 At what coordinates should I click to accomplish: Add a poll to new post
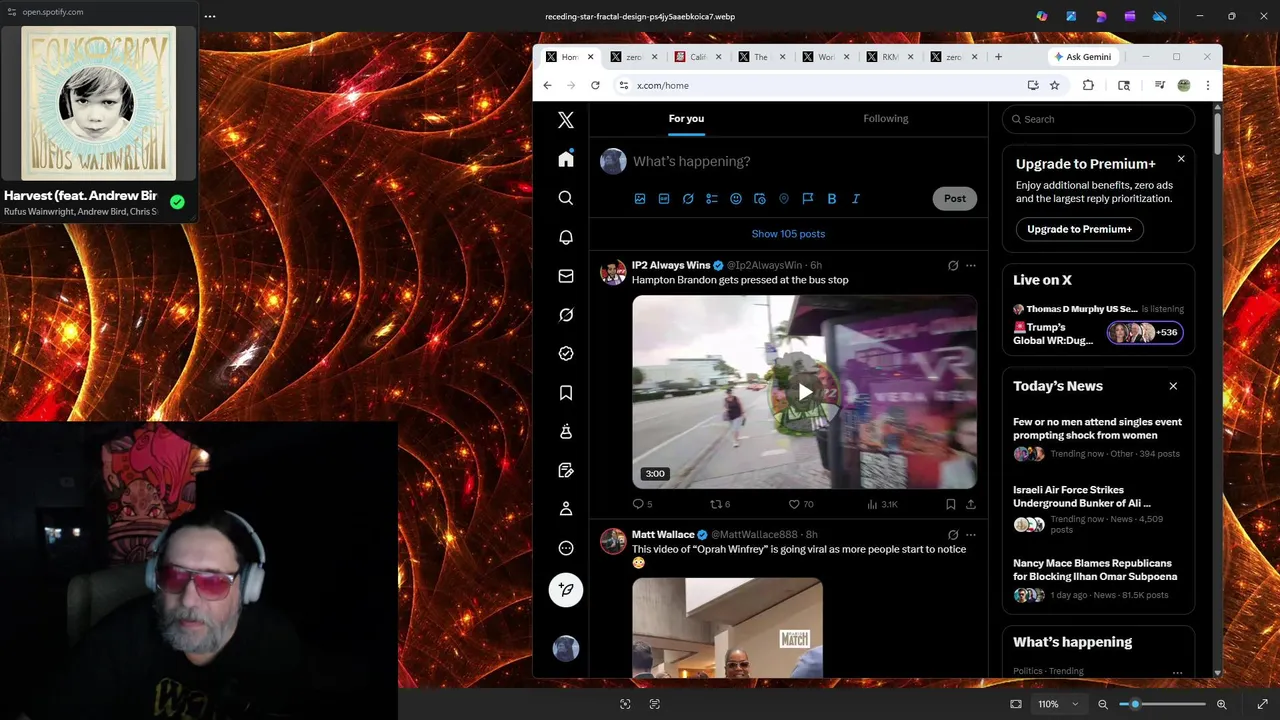[x=712, y=199]
